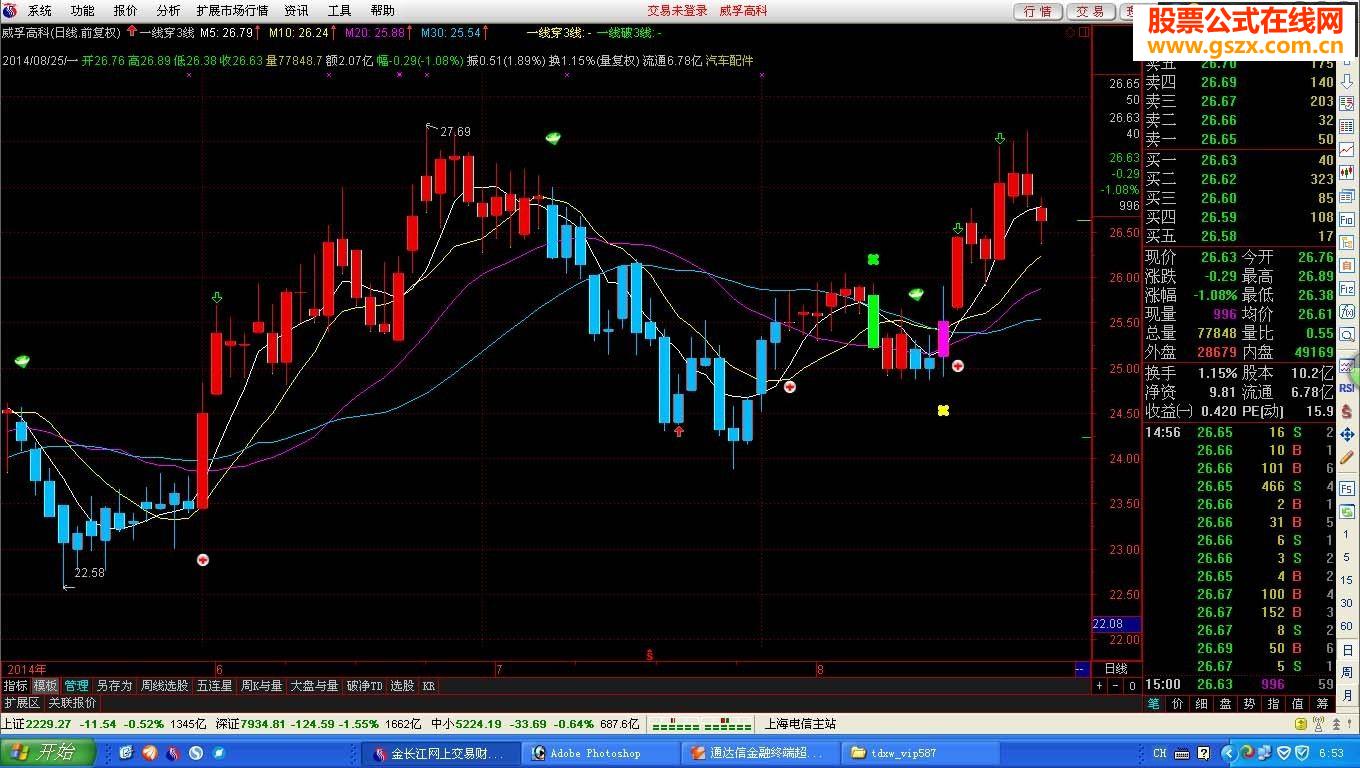Switch to 周K与量 template
Viewport: 1360px width, 768px height.
262,686
